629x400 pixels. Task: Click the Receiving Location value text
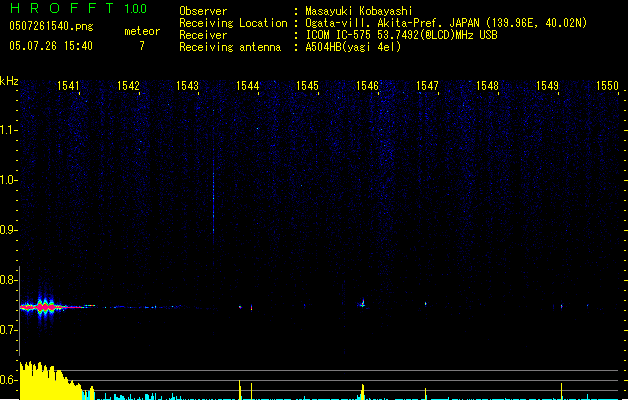[446, 23]
